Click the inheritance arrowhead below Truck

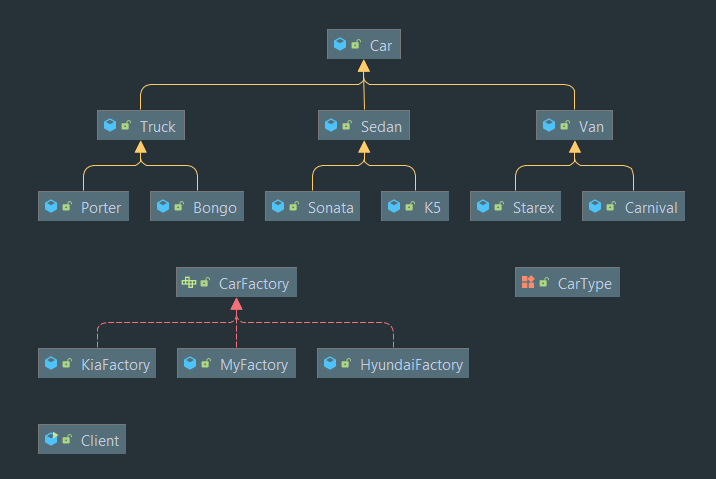141,147
